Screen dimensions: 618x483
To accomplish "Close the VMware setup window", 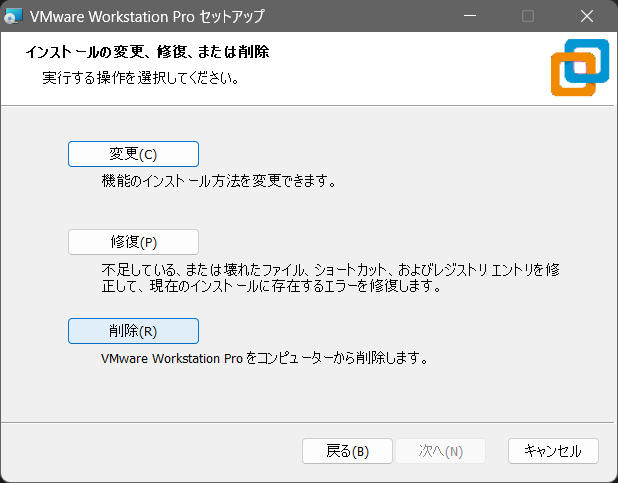I will [x=587, y=16].
